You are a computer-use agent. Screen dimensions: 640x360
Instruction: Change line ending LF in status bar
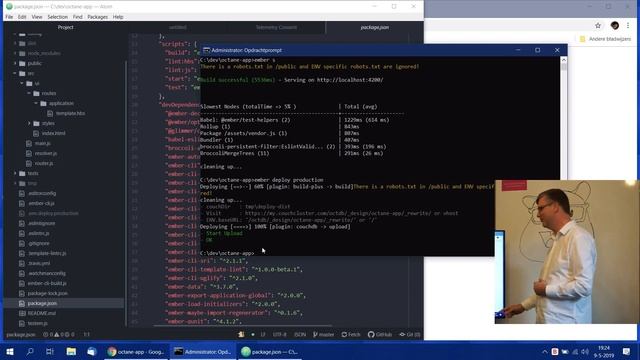click(263, 335)
